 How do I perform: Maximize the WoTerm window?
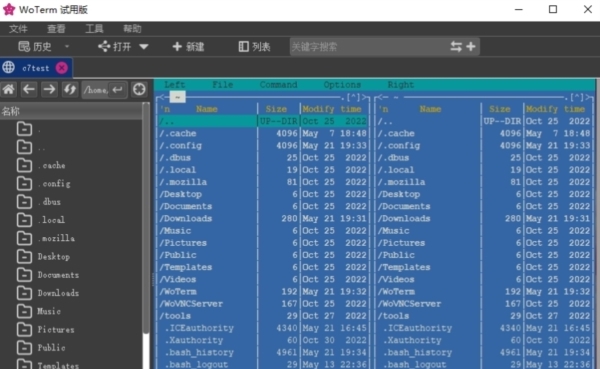point(553,9)
